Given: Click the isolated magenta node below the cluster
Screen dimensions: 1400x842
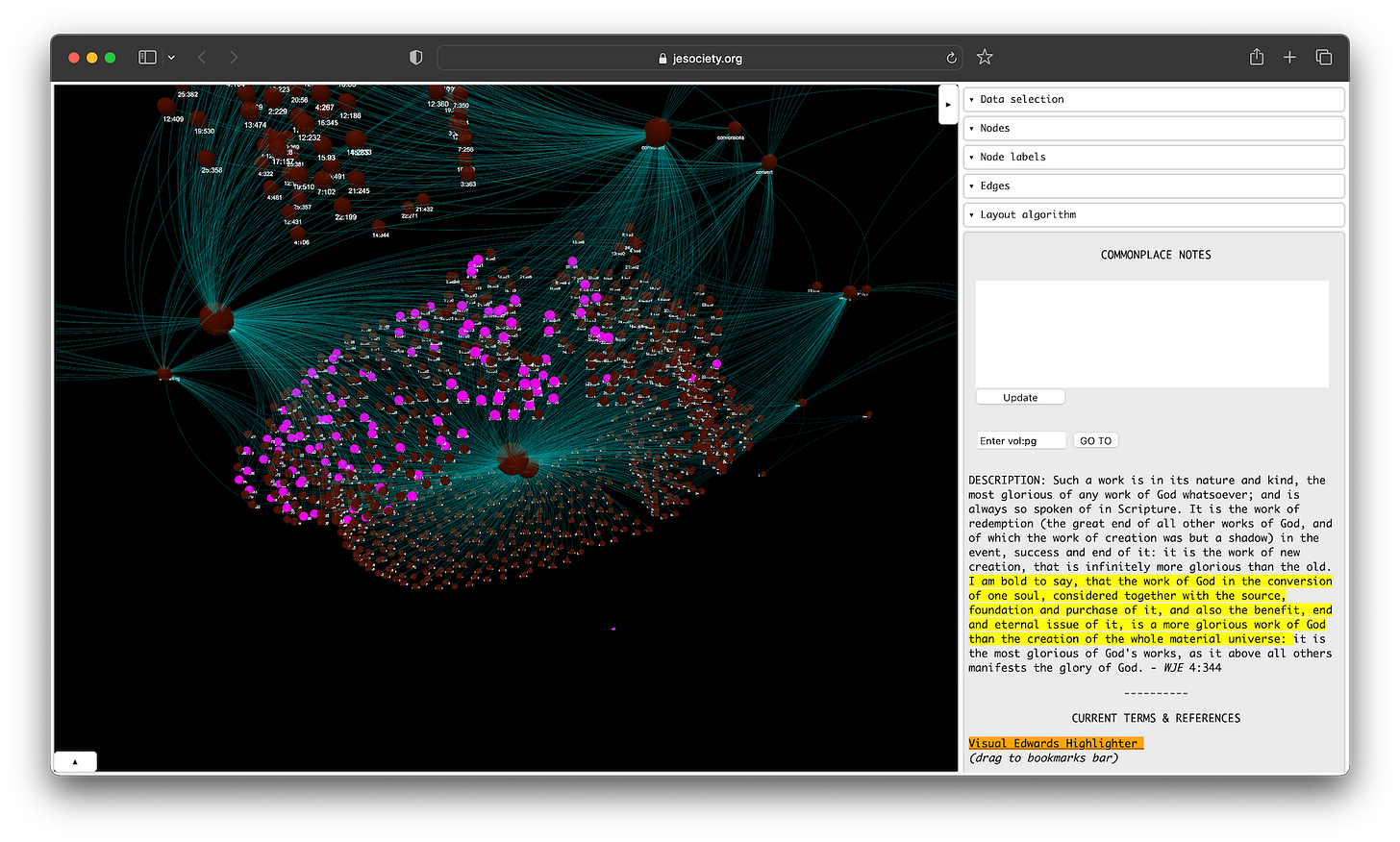Looking at the screenshot, I should (x=613, y=629).
